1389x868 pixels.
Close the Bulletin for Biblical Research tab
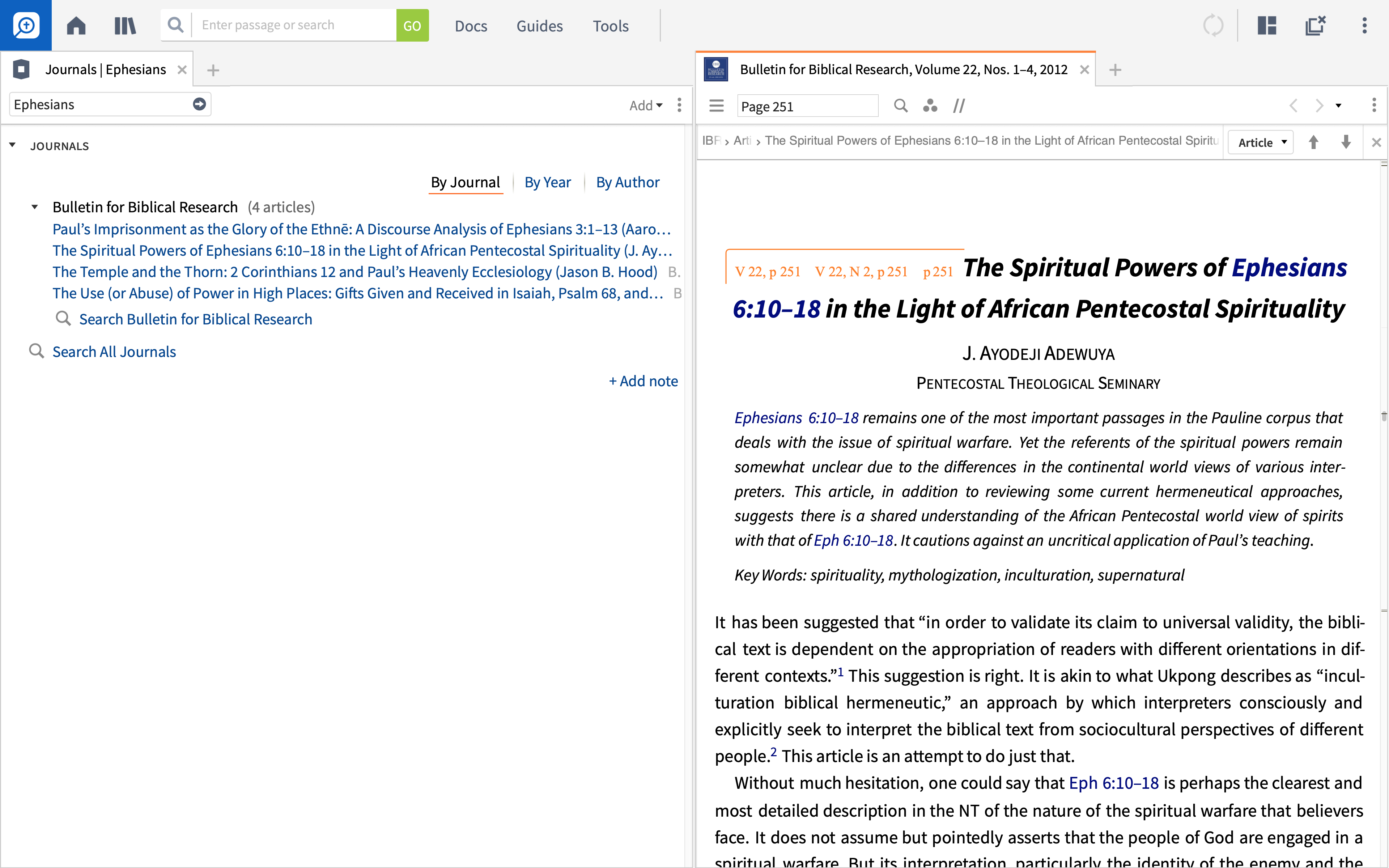1084,70
